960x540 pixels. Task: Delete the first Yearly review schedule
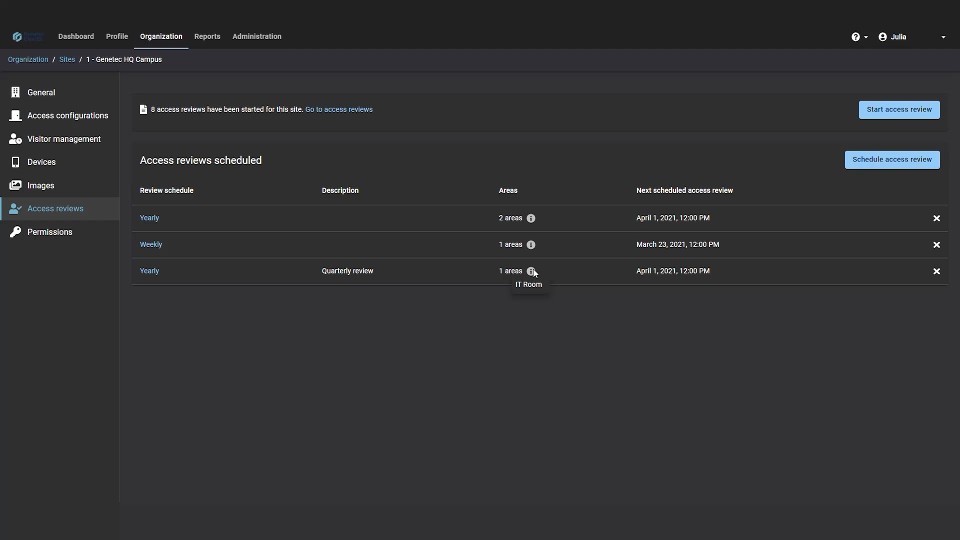tap(936, 218)
